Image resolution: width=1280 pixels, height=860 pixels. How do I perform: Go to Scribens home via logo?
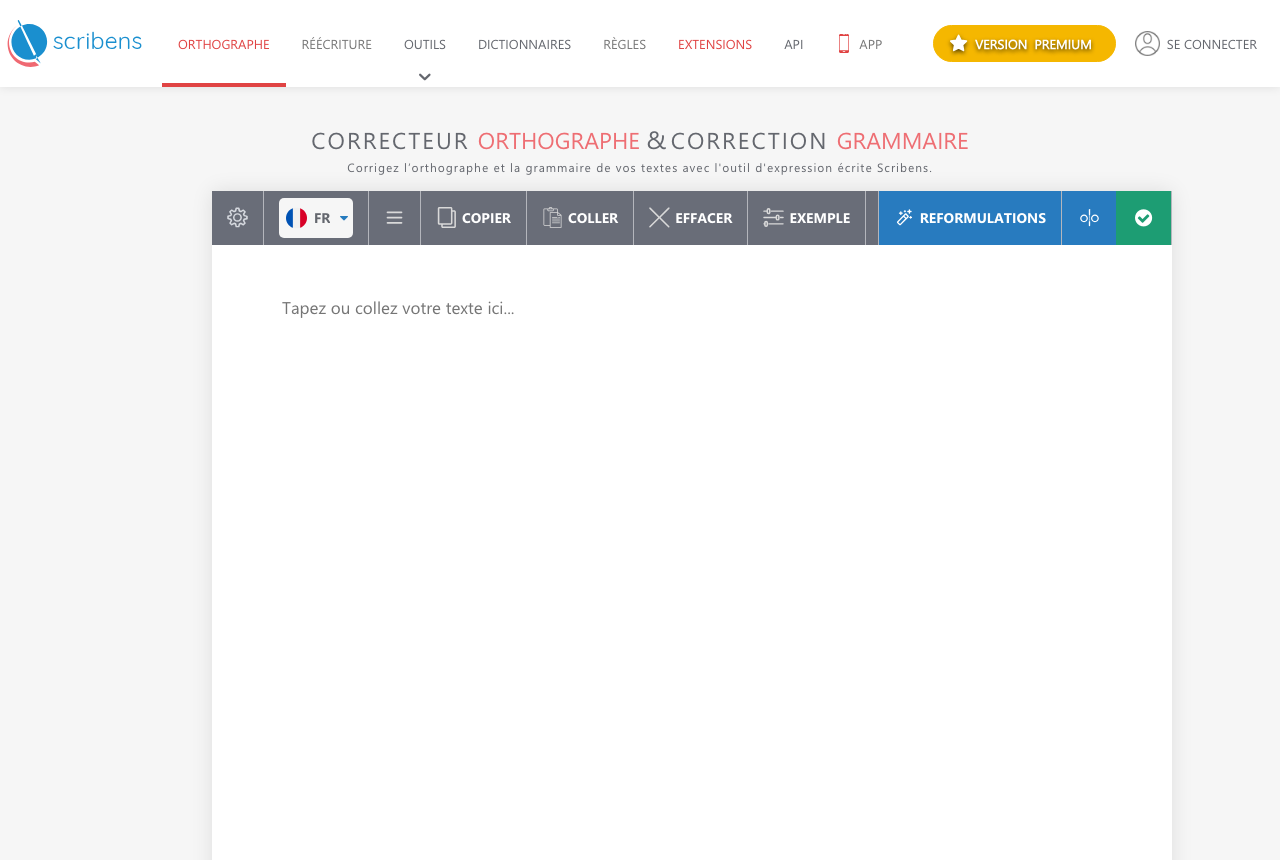pyautogui.click(x=75, y=43)
